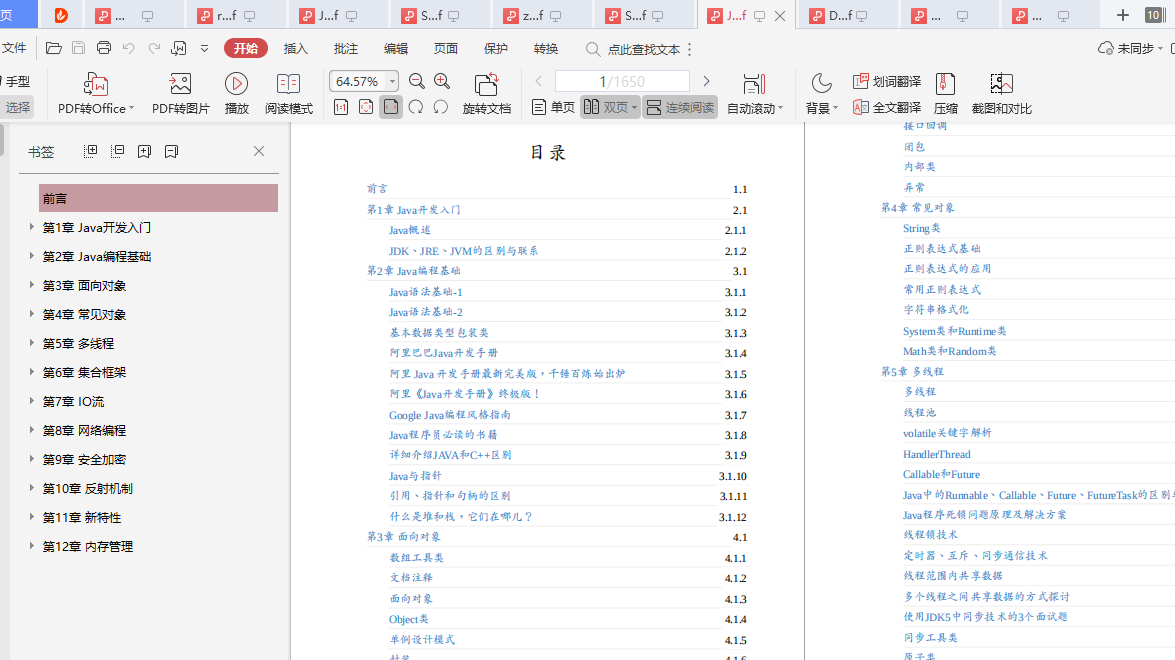1175x660 pixels.
Task: Click the PDF转图片 icon
Action: (181, 84)
